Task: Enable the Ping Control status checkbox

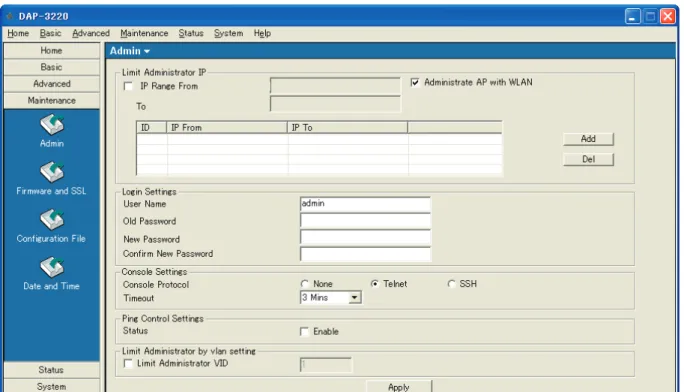Action: point(304,332)
